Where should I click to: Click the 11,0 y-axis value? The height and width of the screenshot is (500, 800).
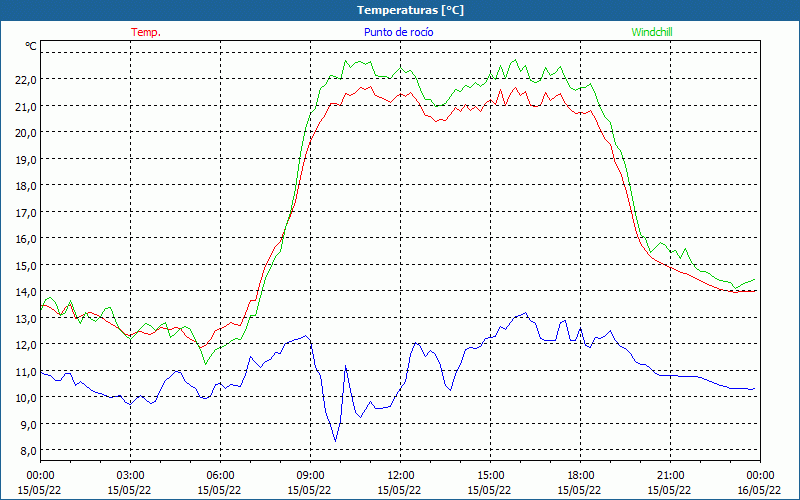[x=26, y=371]
